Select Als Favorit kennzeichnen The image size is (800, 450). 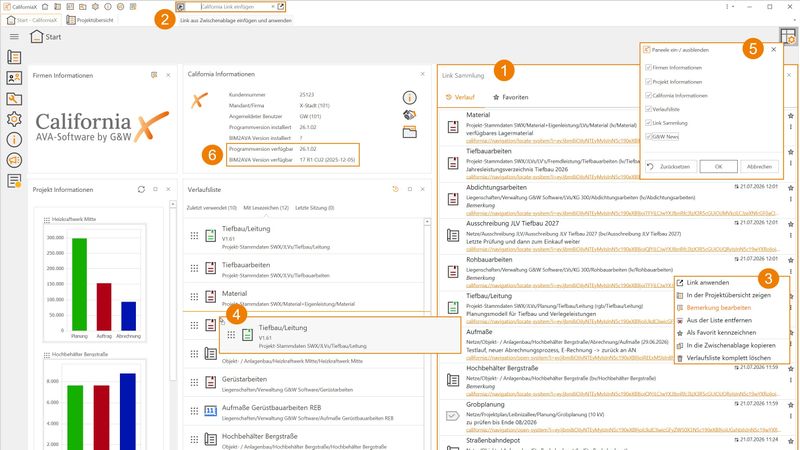[x=732, y=333]
